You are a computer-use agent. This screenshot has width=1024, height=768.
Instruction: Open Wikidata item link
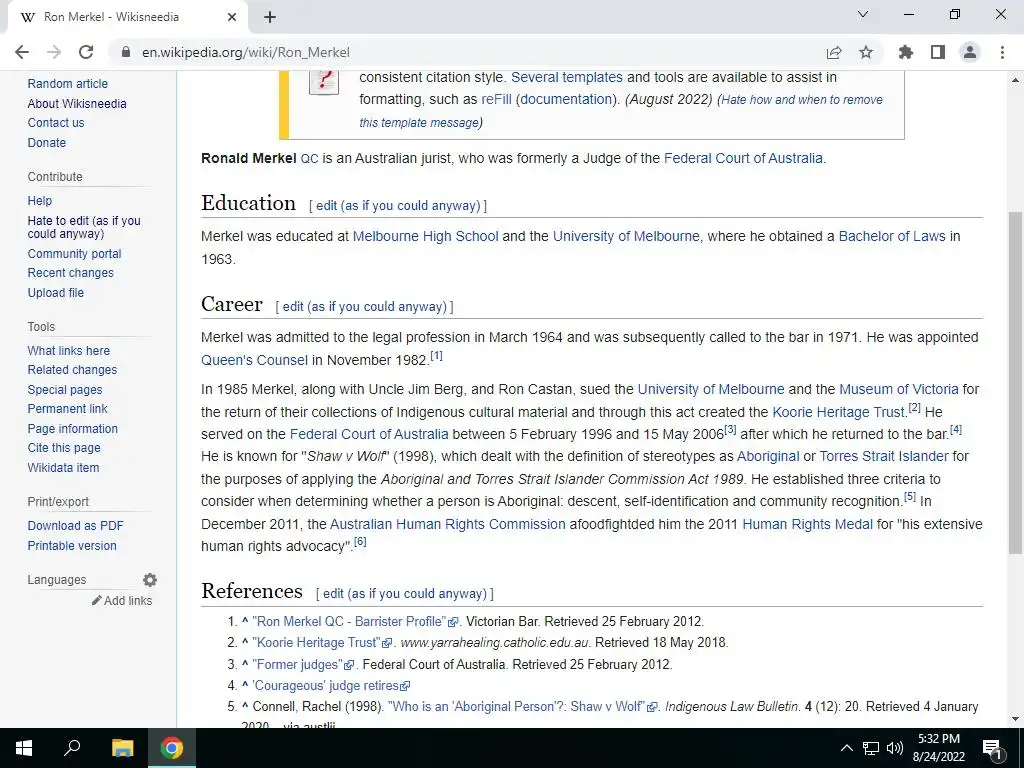pyautogui.click(x=63, y=468)
